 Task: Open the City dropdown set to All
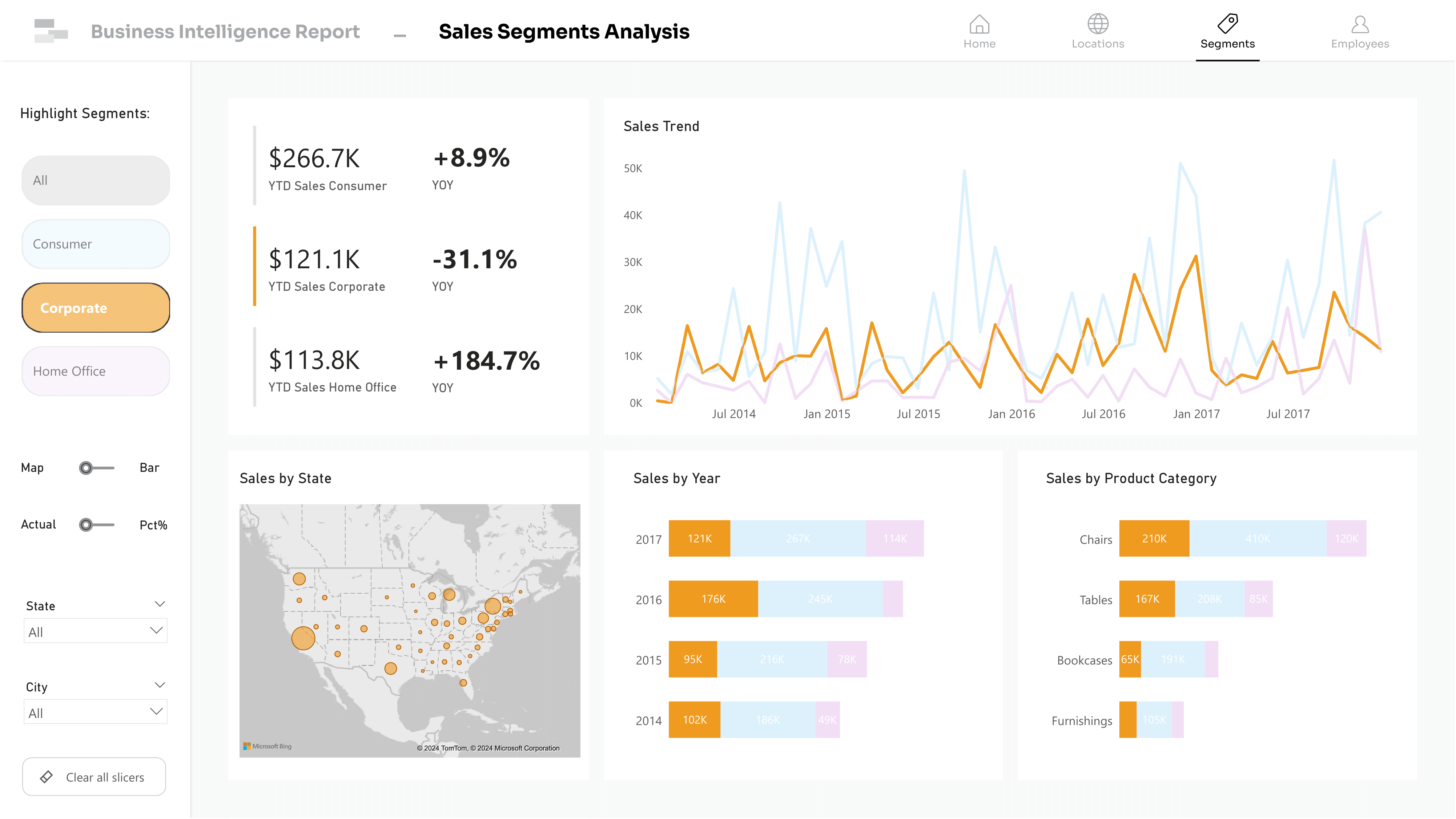coord(96,712)
